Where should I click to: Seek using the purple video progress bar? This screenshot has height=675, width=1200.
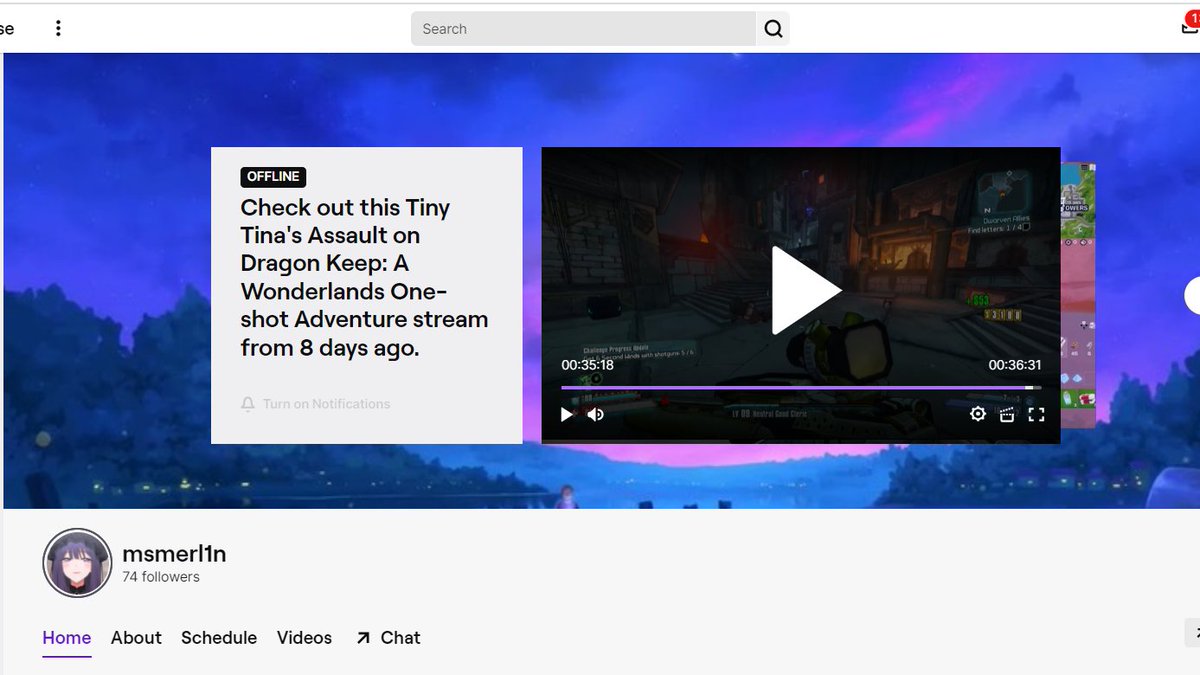[x=800, y=387]
